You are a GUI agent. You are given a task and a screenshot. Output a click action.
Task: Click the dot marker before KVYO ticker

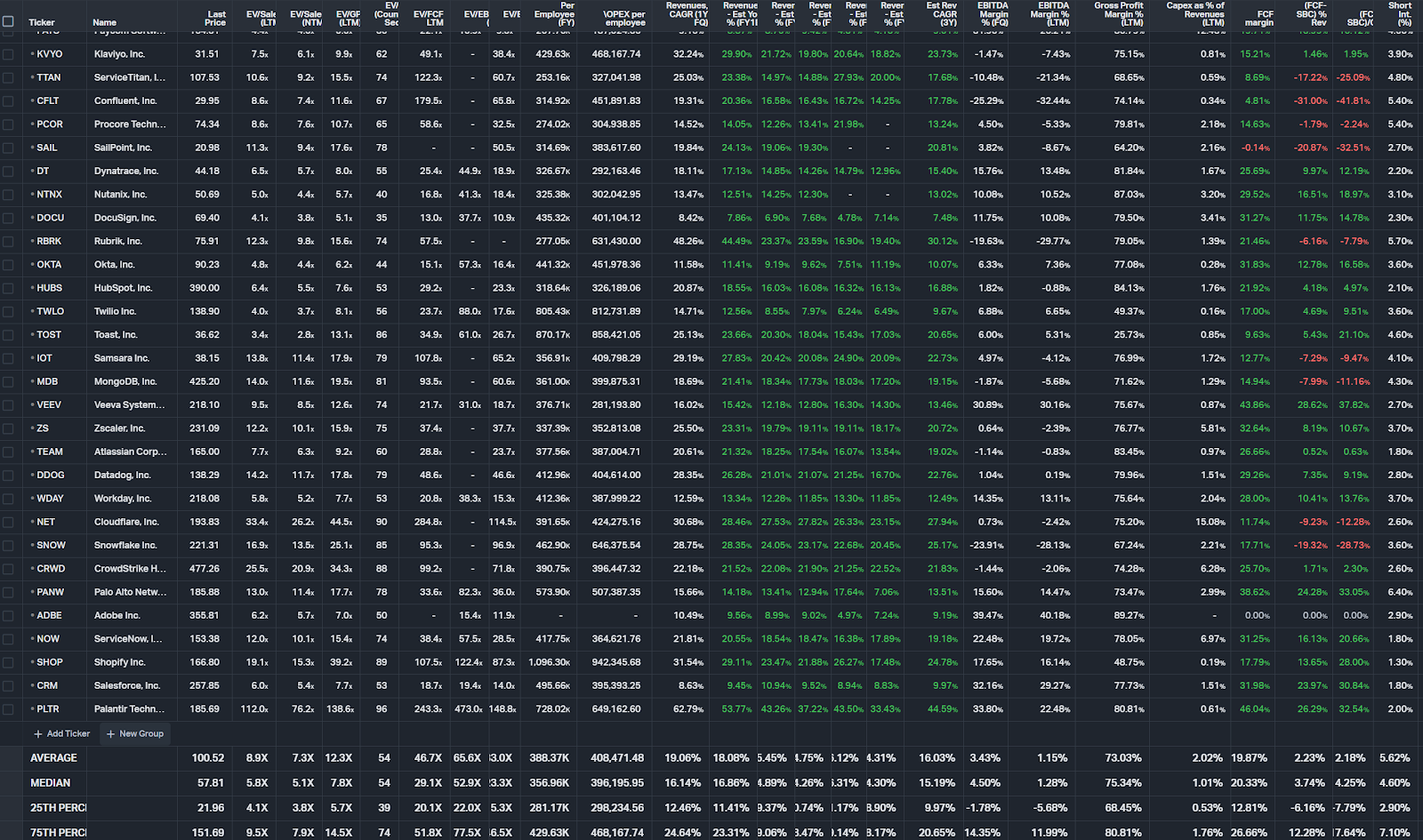[x=33, y=54]
